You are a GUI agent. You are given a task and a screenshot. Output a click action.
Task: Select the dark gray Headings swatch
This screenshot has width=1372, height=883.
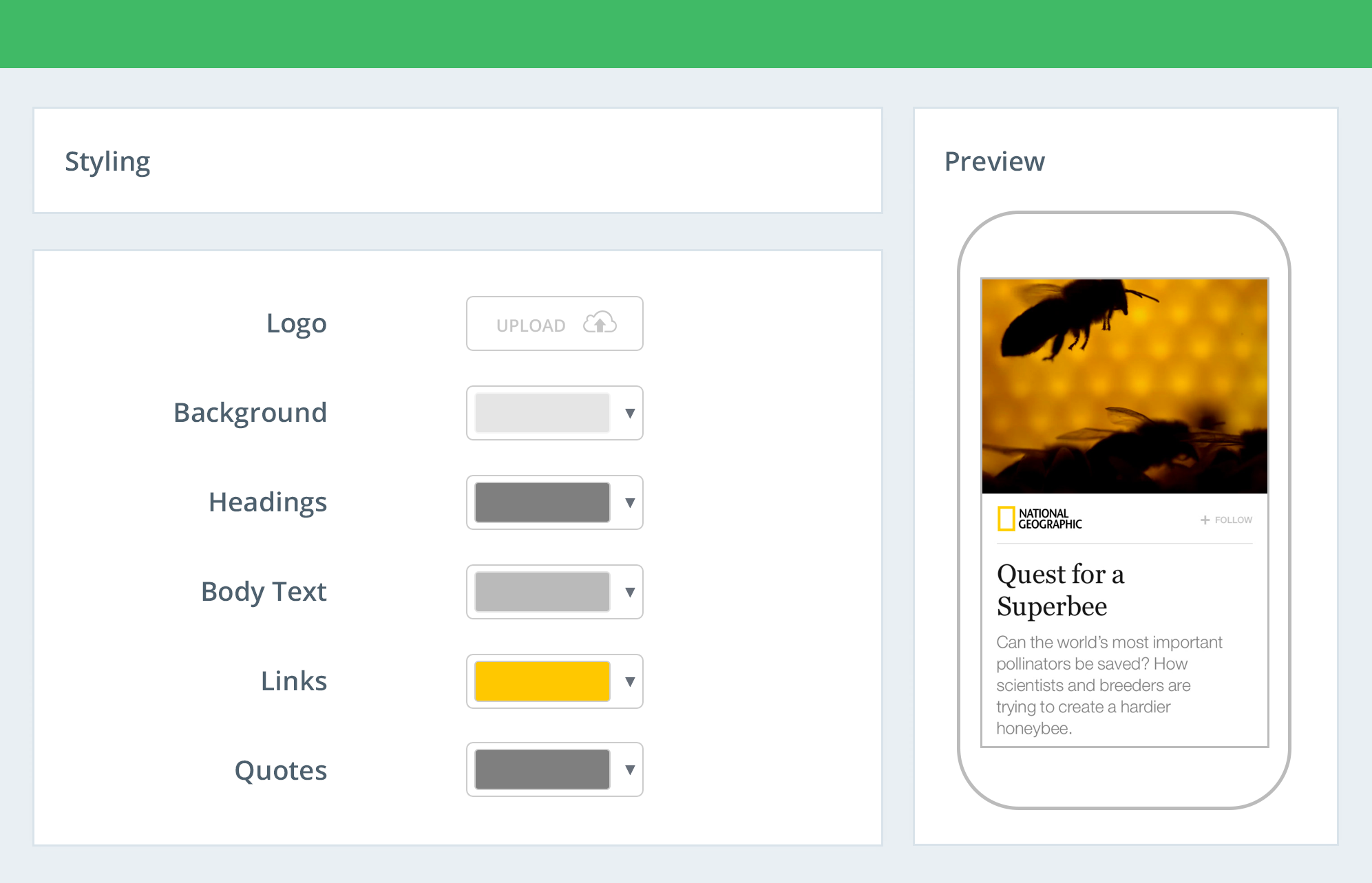pos(542,502)
